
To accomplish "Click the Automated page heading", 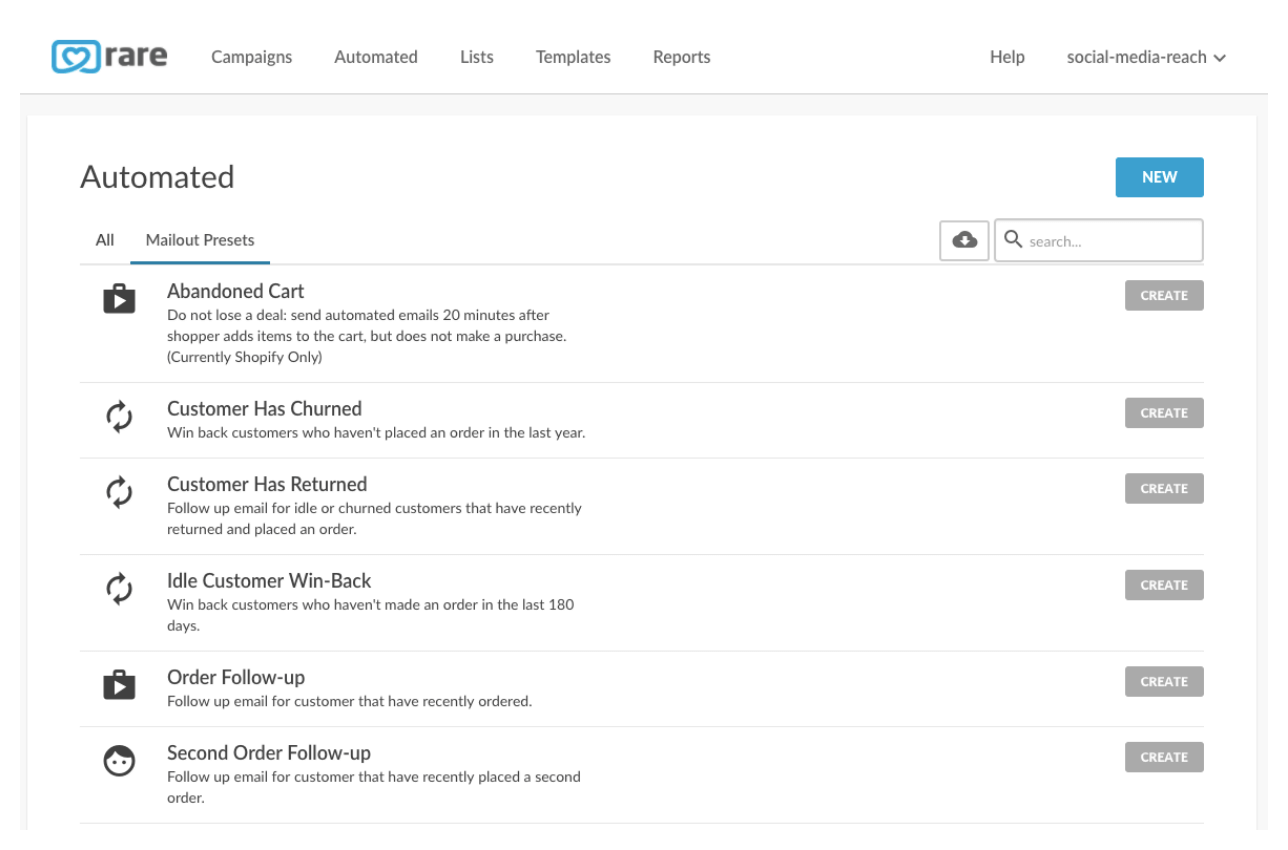I will point(157,177).
